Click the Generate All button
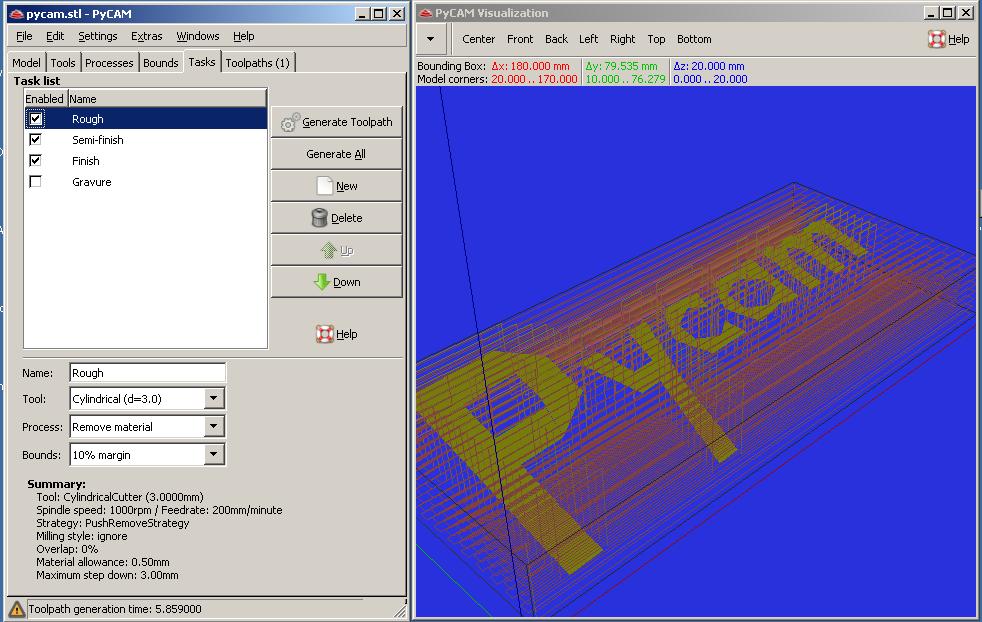The image size is (982, 622). [335, 153]
